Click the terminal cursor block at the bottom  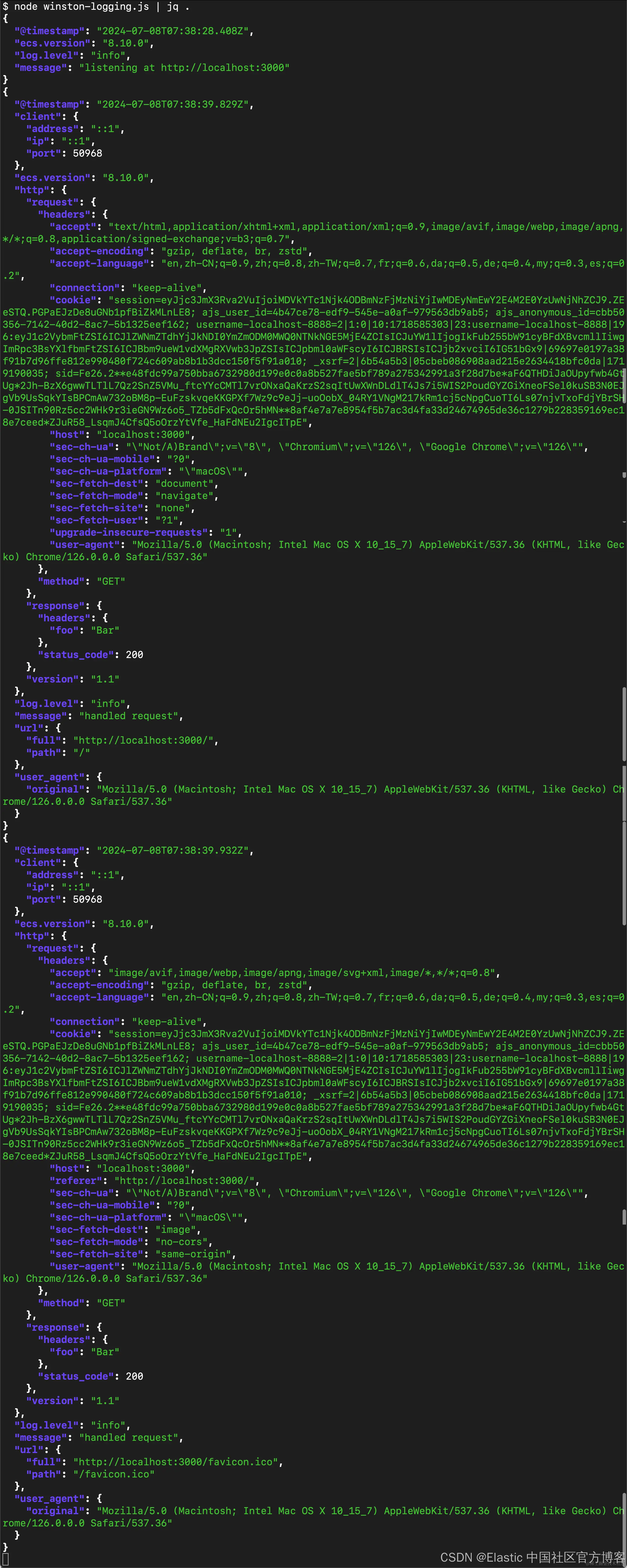[x=5, y=1559]
